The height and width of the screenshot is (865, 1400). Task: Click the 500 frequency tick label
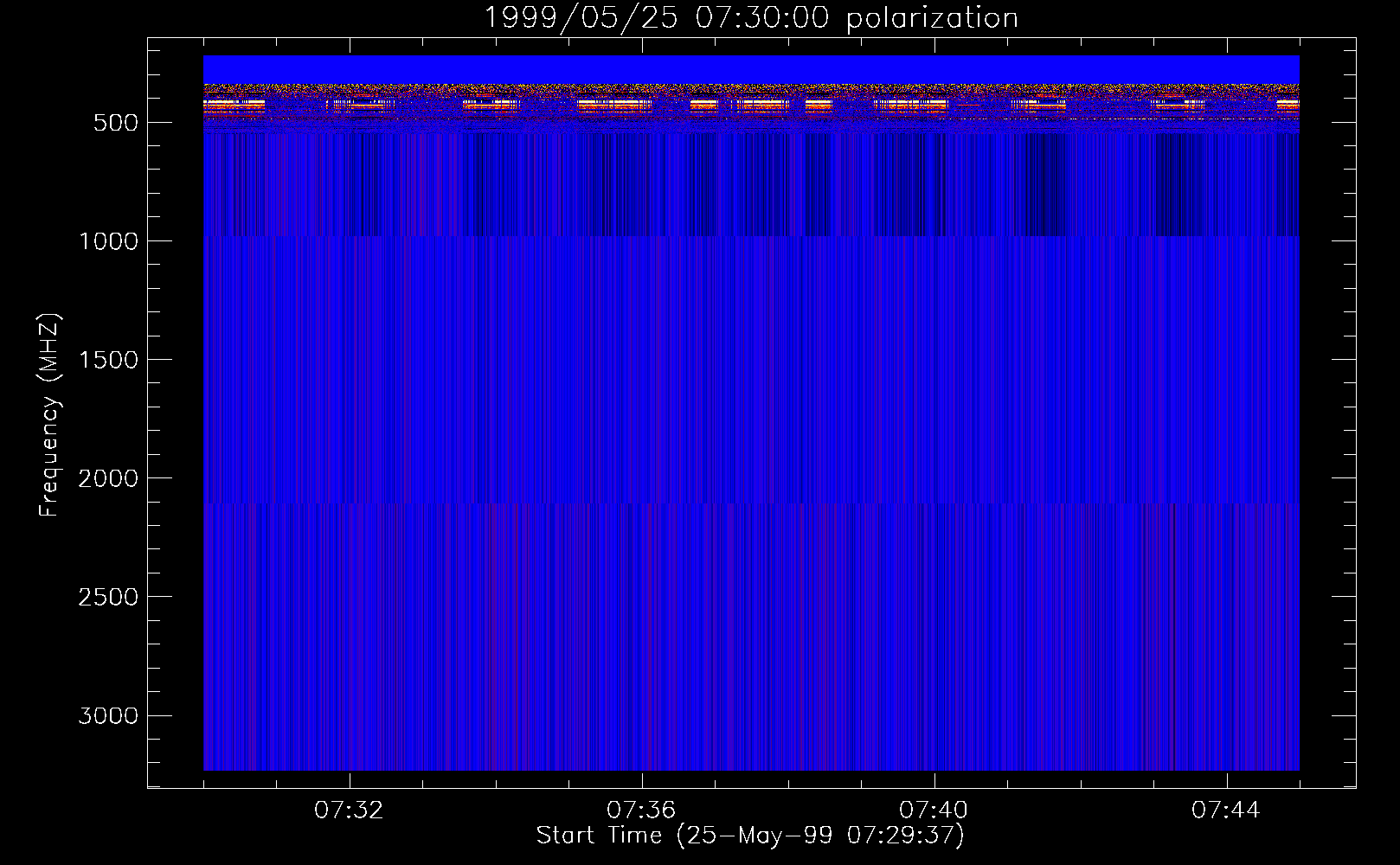[x=116, y=123]
